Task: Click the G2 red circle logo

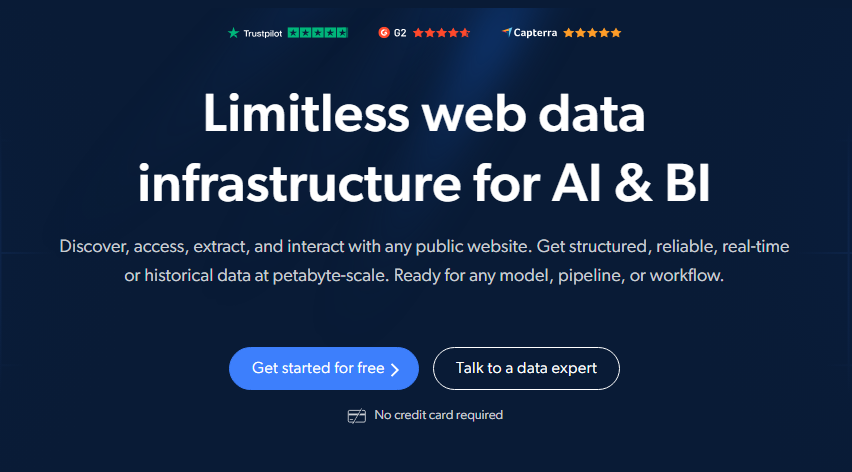Action: (384, 33)
